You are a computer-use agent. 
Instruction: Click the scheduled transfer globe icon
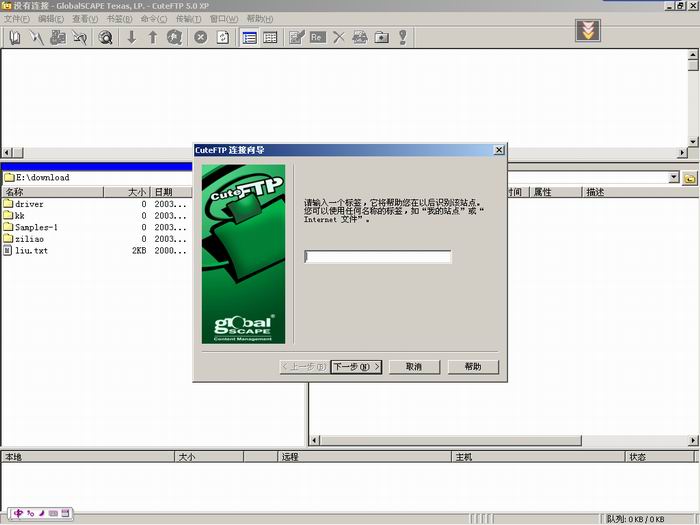coord(175,38)
